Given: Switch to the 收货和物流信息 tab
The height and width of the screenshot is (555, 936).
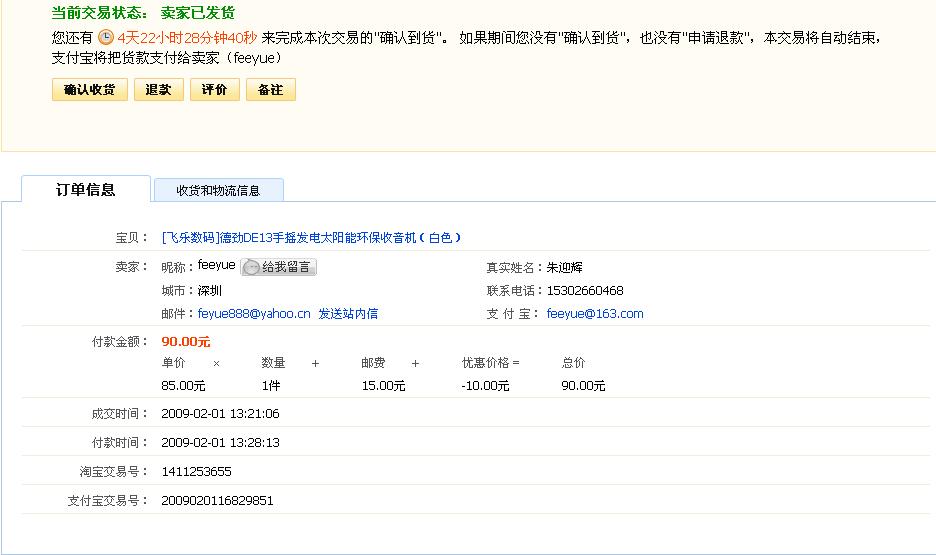Looking at the screenshot, I should (218, 190).
